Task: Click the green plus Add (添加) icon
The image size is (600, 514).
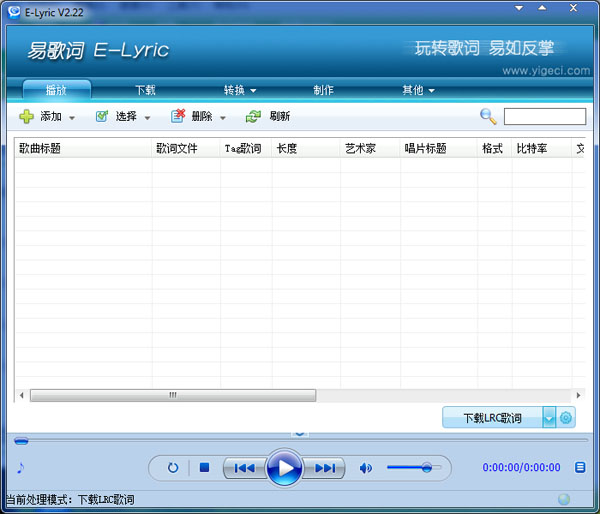Action: point(26,116)
